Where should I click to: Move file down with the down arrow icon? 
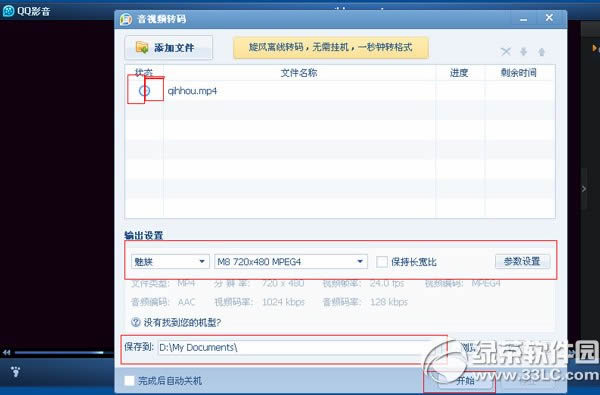[x=523, y=51]
